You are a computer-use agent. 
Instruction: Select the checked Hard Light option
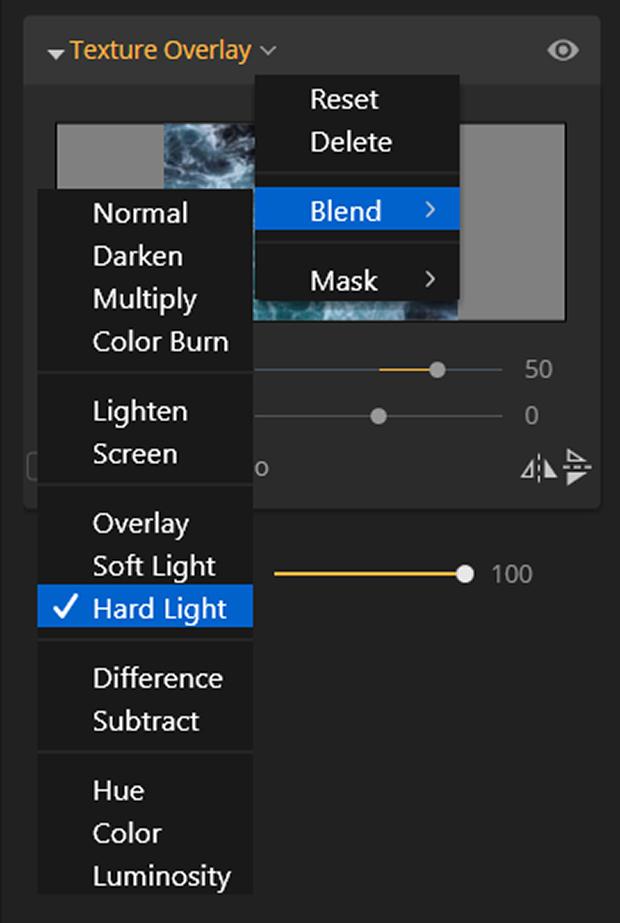coord(145,606)
